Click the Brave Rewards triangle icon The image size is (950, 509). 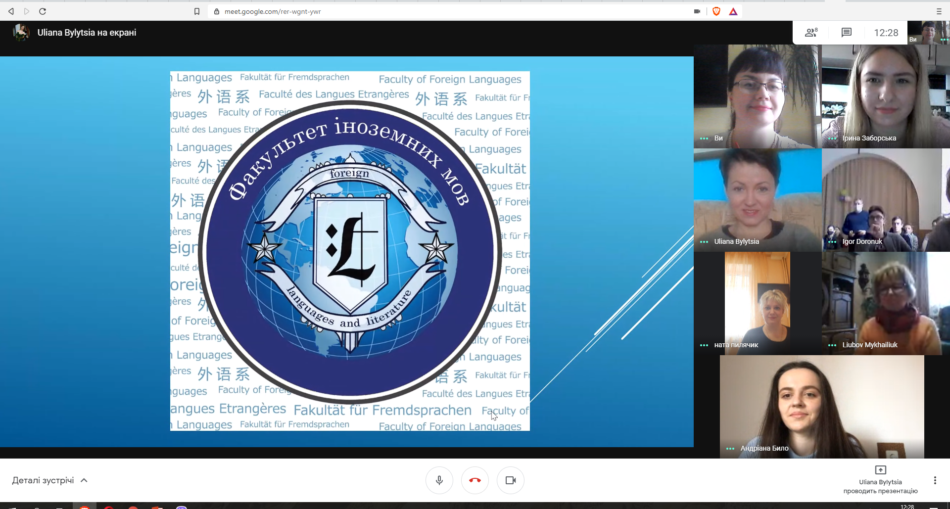point(733,11)
